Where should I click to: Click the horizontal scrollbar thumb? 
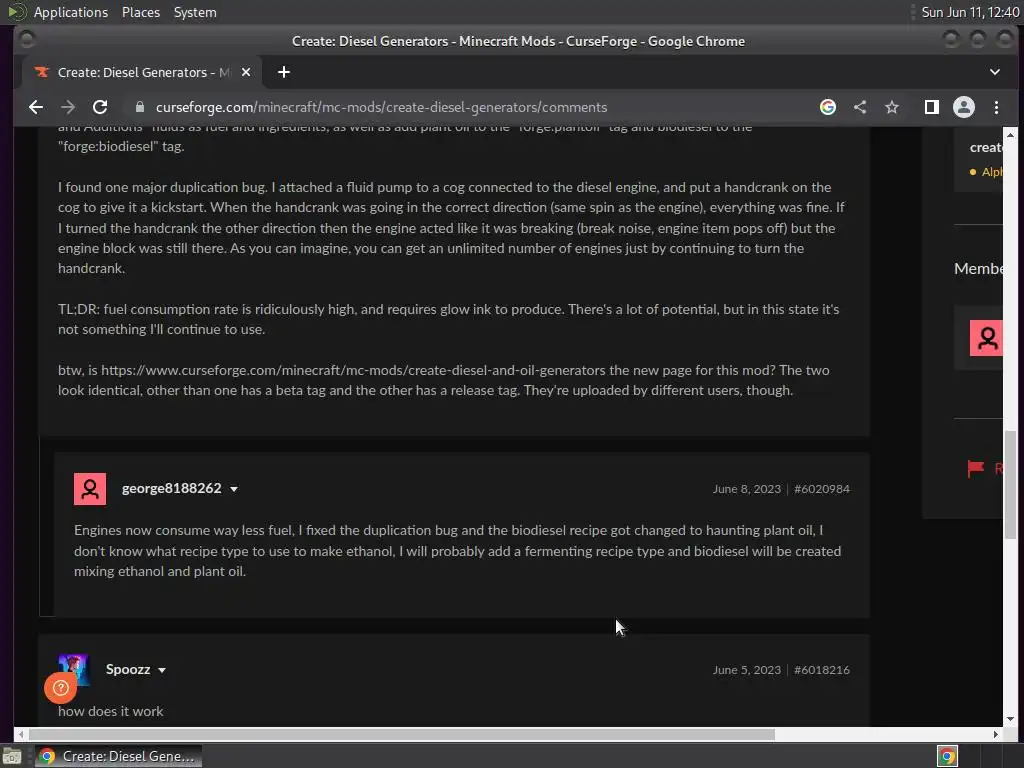(402, 734)
